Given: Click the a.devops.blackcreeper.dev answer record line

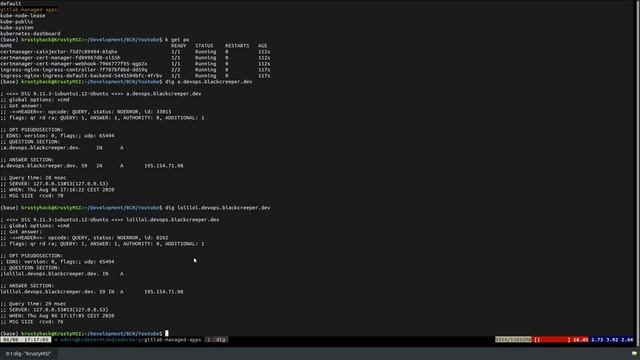Looking at the screenshot, I should [x=91, y=166].
